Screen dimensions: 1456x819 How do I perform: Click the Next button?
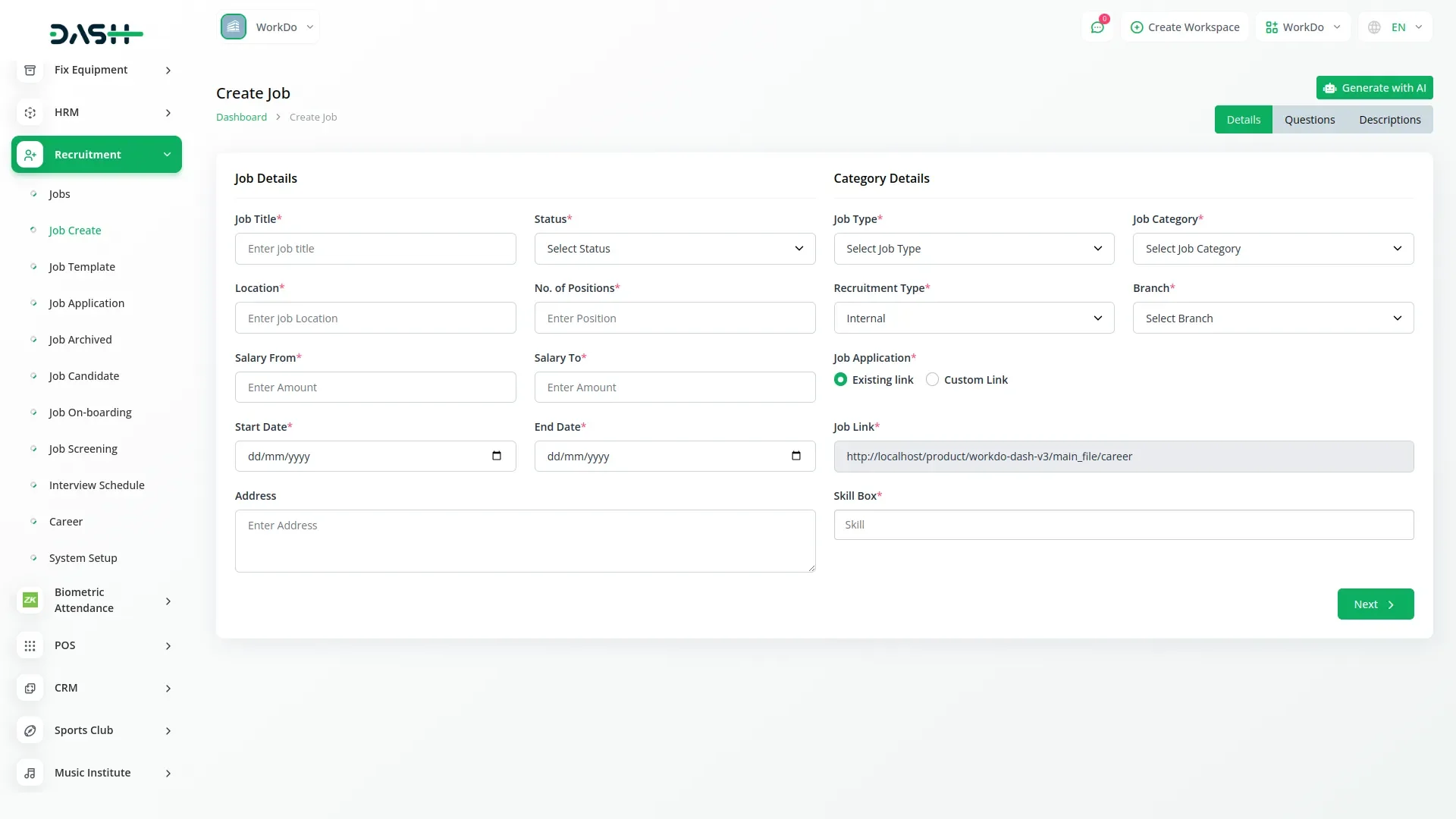click(x=1375, y=604)
